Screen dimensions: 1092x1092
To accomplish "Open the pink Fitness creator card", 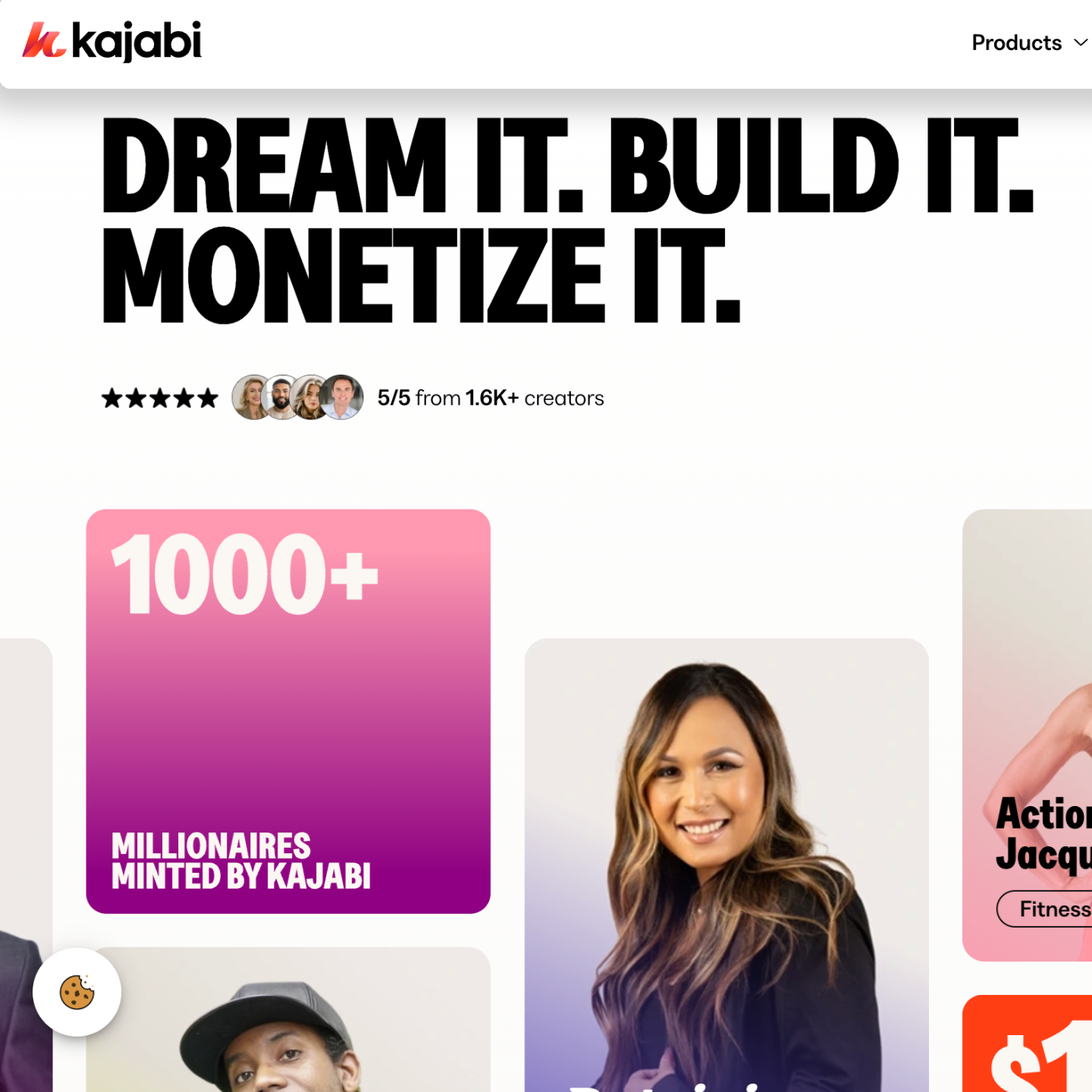I will point(1028,735).
